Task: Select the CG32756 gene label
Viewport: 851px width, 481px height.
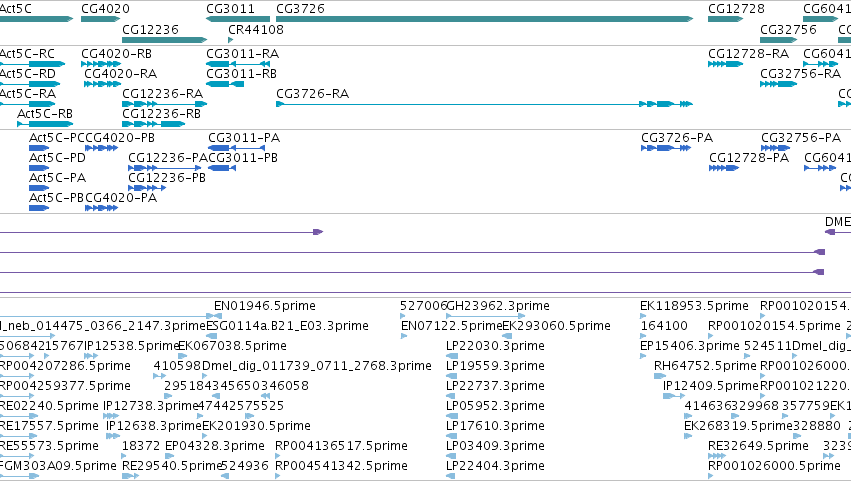Action: pyautogui.click(x=788, y=29)
